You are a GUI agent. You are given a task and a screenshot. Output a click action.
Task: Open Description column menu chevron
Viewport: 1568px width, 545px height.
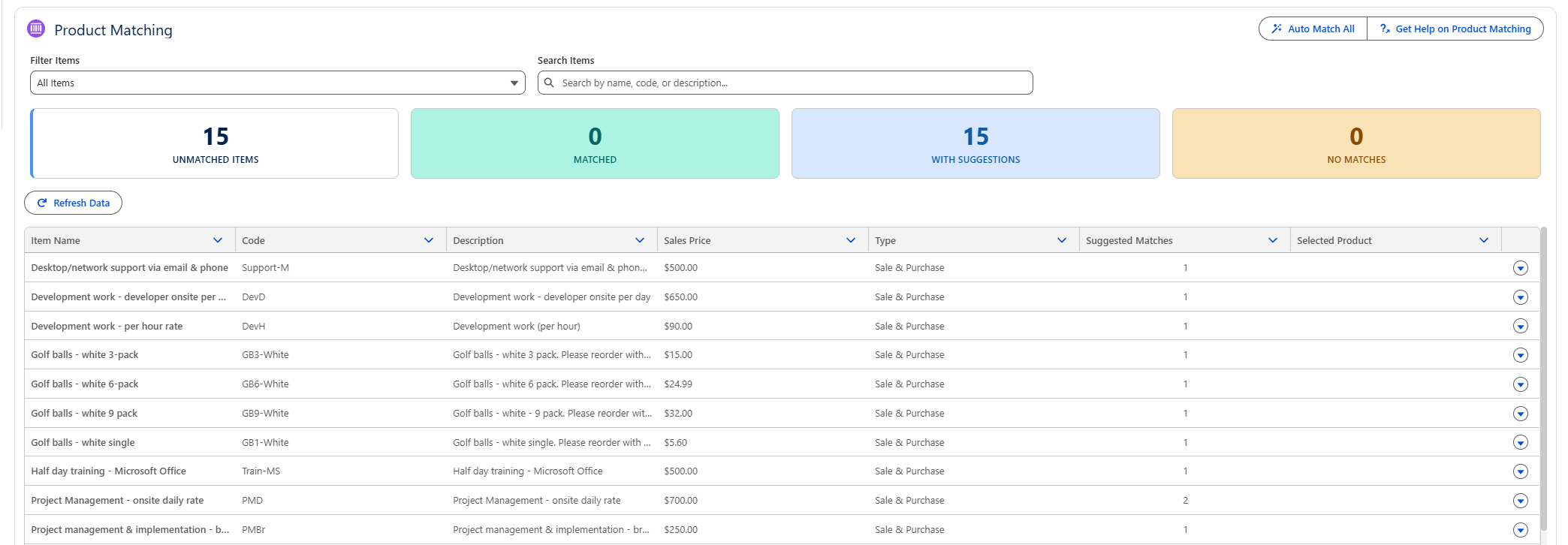pyautogui.click(x=640, y=240)
